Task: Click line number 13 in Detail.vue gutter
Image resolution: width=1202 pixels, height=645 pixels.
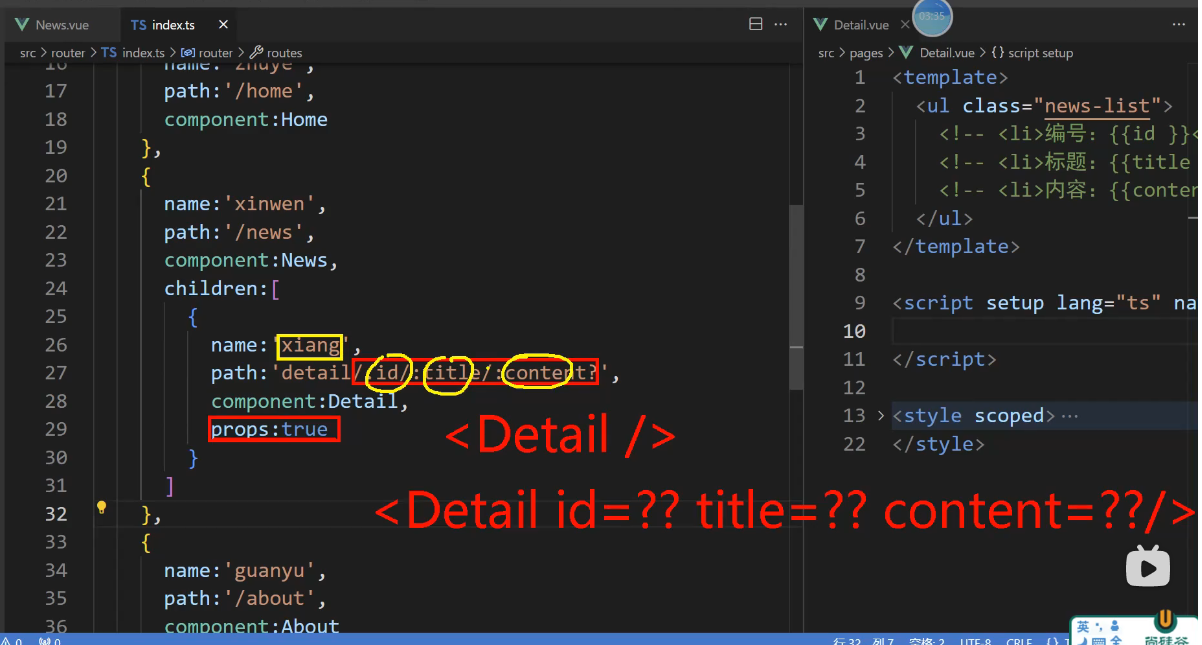Action: coord(854,415)
